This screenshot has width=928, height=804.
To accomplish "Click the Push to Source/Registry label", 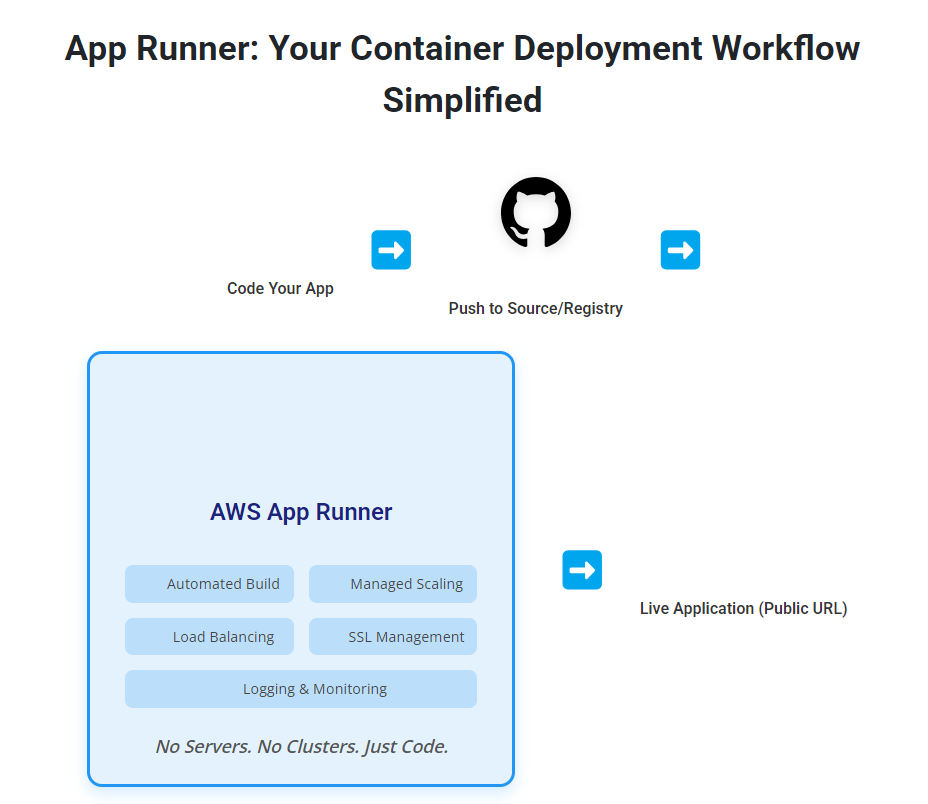I will [x=536, y=308].
